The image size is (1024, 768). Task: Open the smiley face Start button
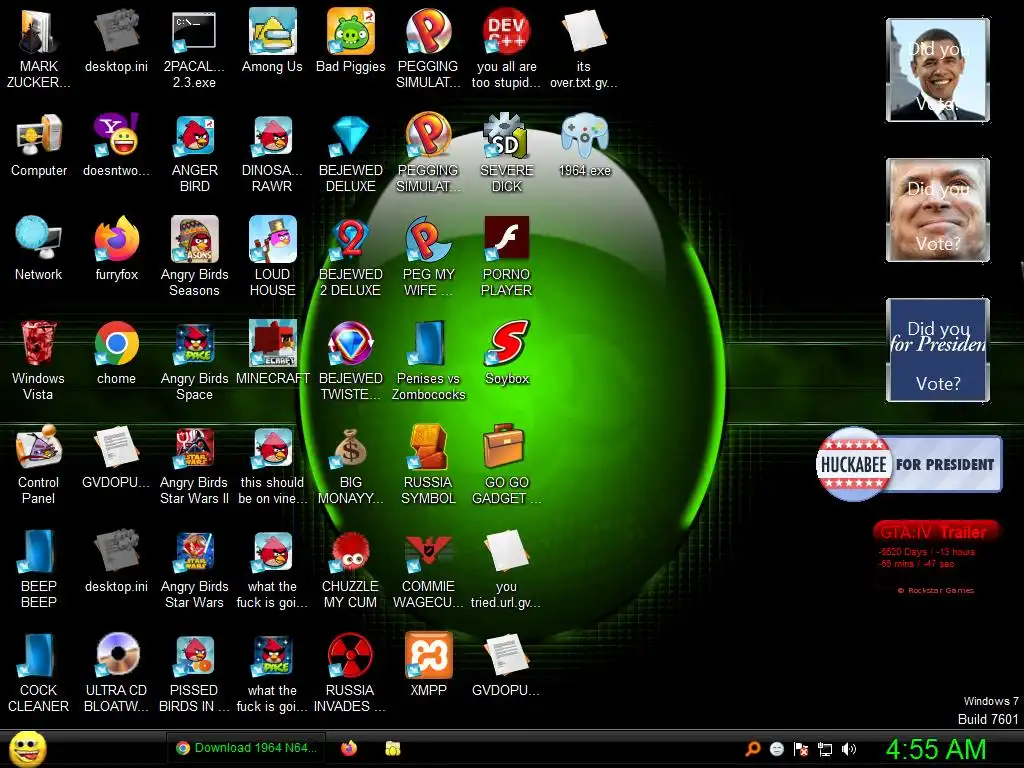click(27, 749)
